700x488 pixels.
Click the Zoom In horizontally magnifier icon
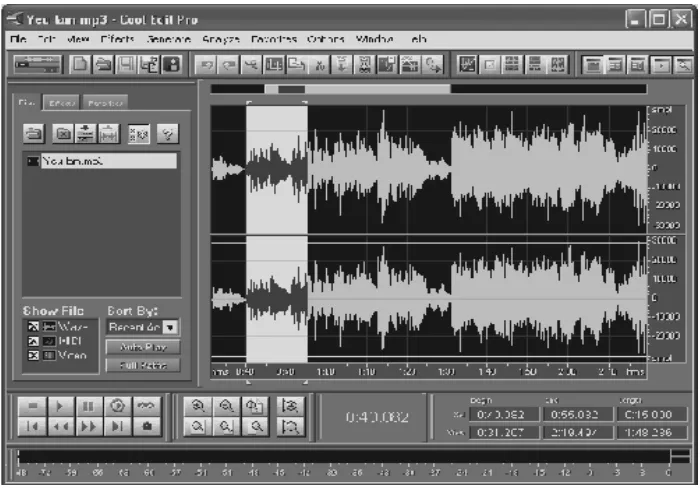point(198,406)
